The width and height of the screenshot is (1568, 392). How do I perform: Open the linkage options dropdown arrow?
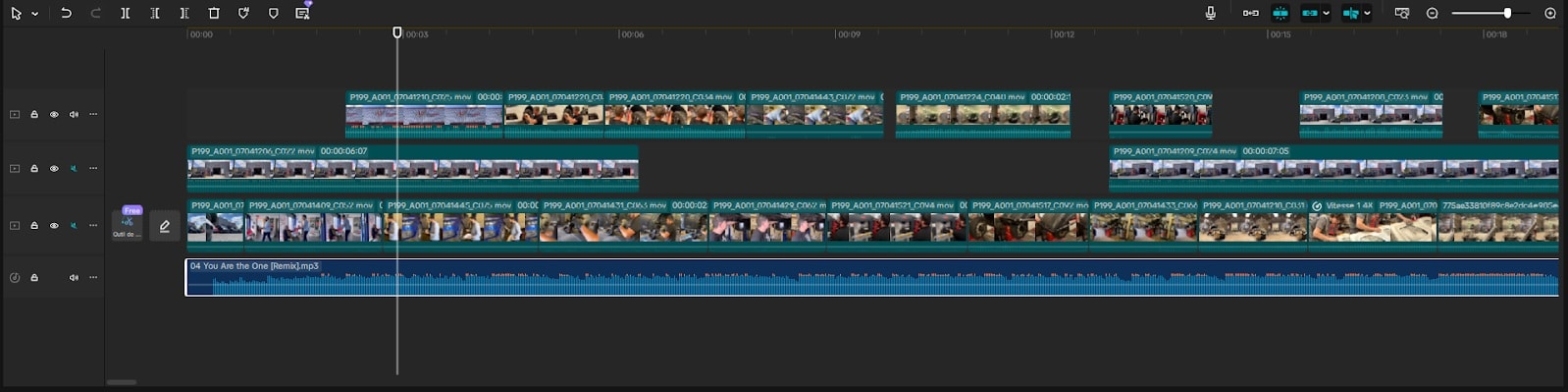[x=1326, y=14]
